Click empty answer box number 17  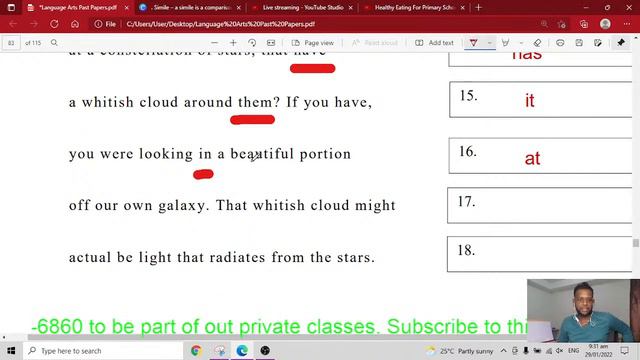point(539,205)
